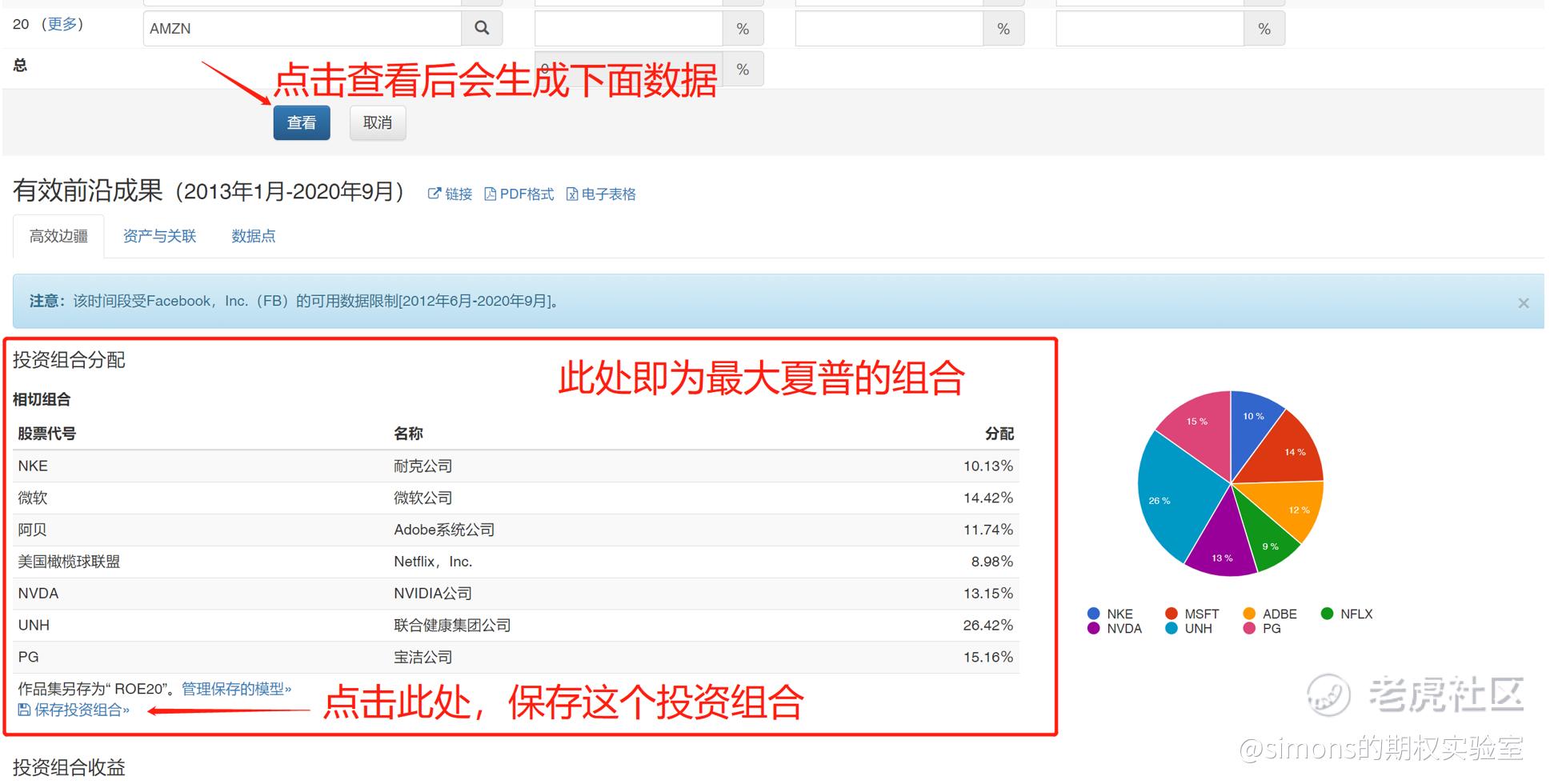Viewport: 1554px width, 784px height.
Task: Click the UNH legend teal dot
Action: point(1172,628)
